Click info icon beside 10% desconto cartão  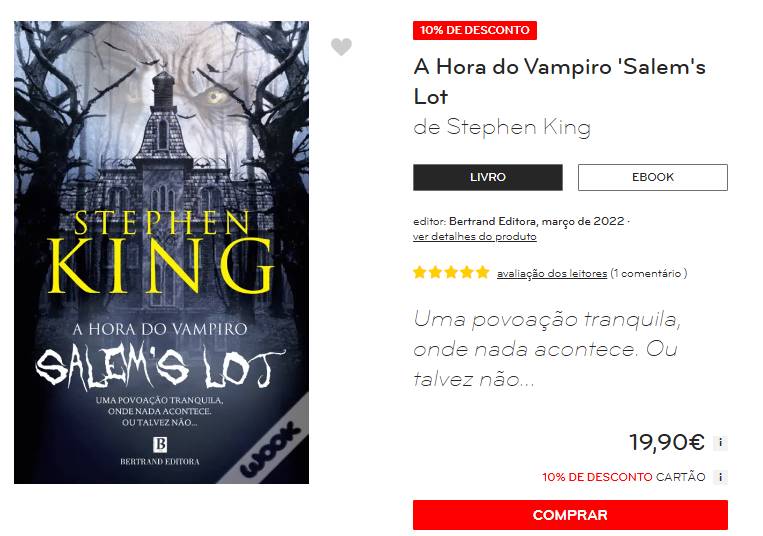tap(721, 477)
